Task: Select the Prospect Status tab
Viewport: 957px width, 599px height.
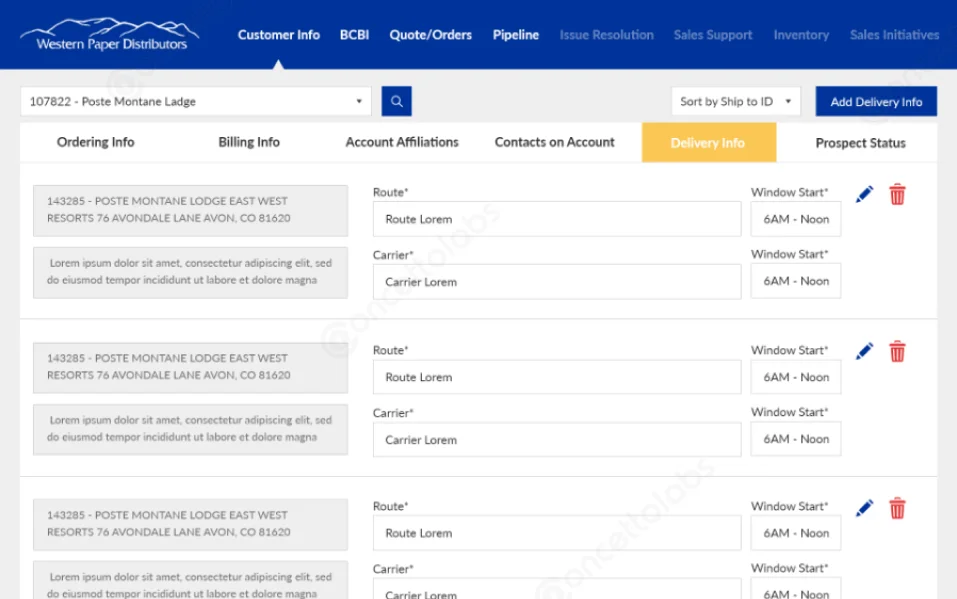Action: (860, 142)
